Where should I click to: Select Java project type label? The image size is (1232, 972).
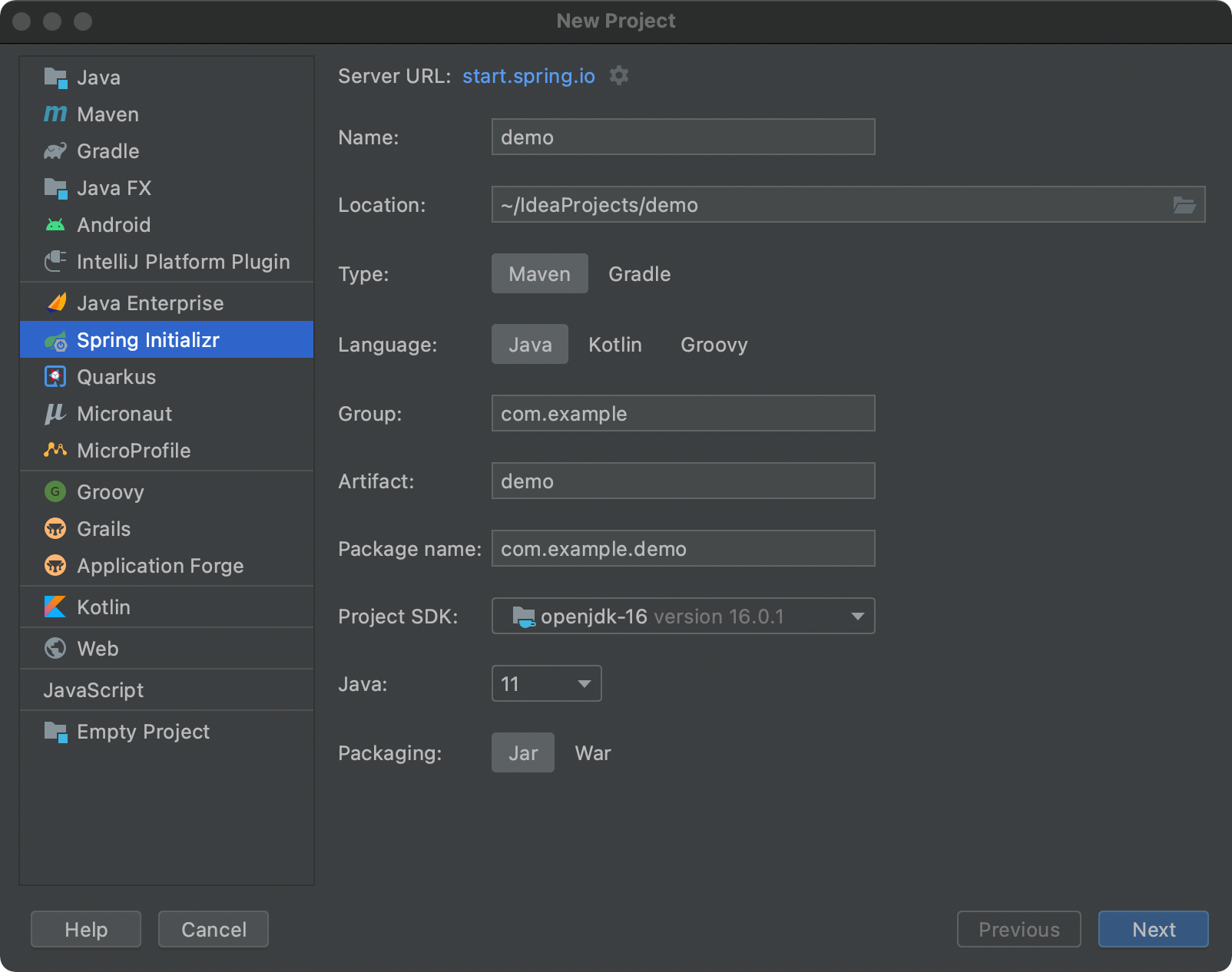click(99, 78)
